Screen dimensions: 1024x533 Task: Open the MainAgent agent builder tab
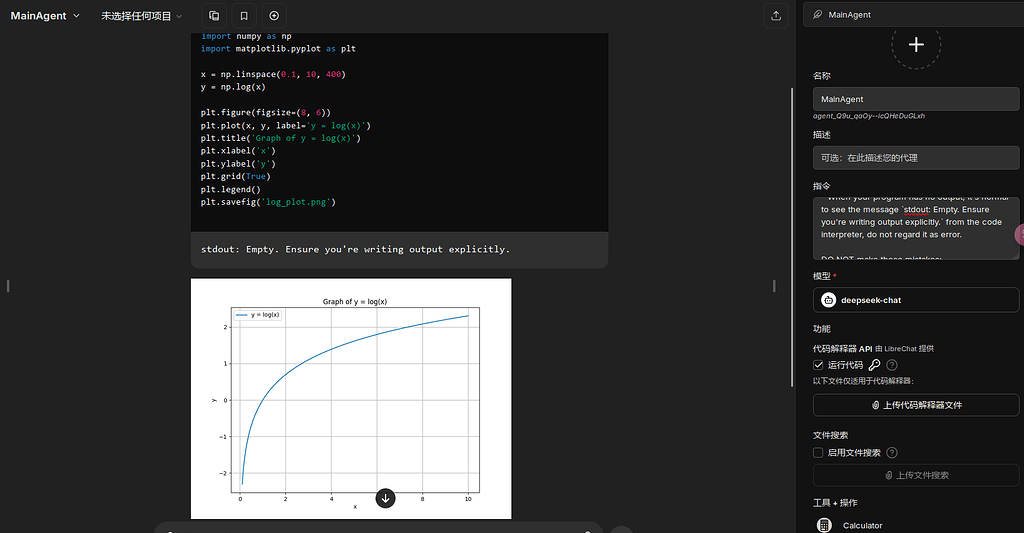(913, 14)
